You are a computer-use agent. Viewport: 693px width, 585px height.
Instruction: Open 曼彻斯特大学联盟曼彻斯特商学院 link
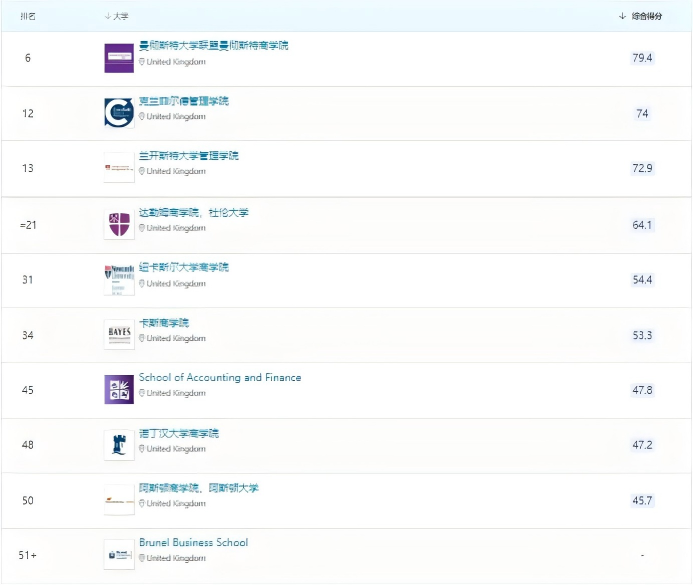(x=213, y=46)
